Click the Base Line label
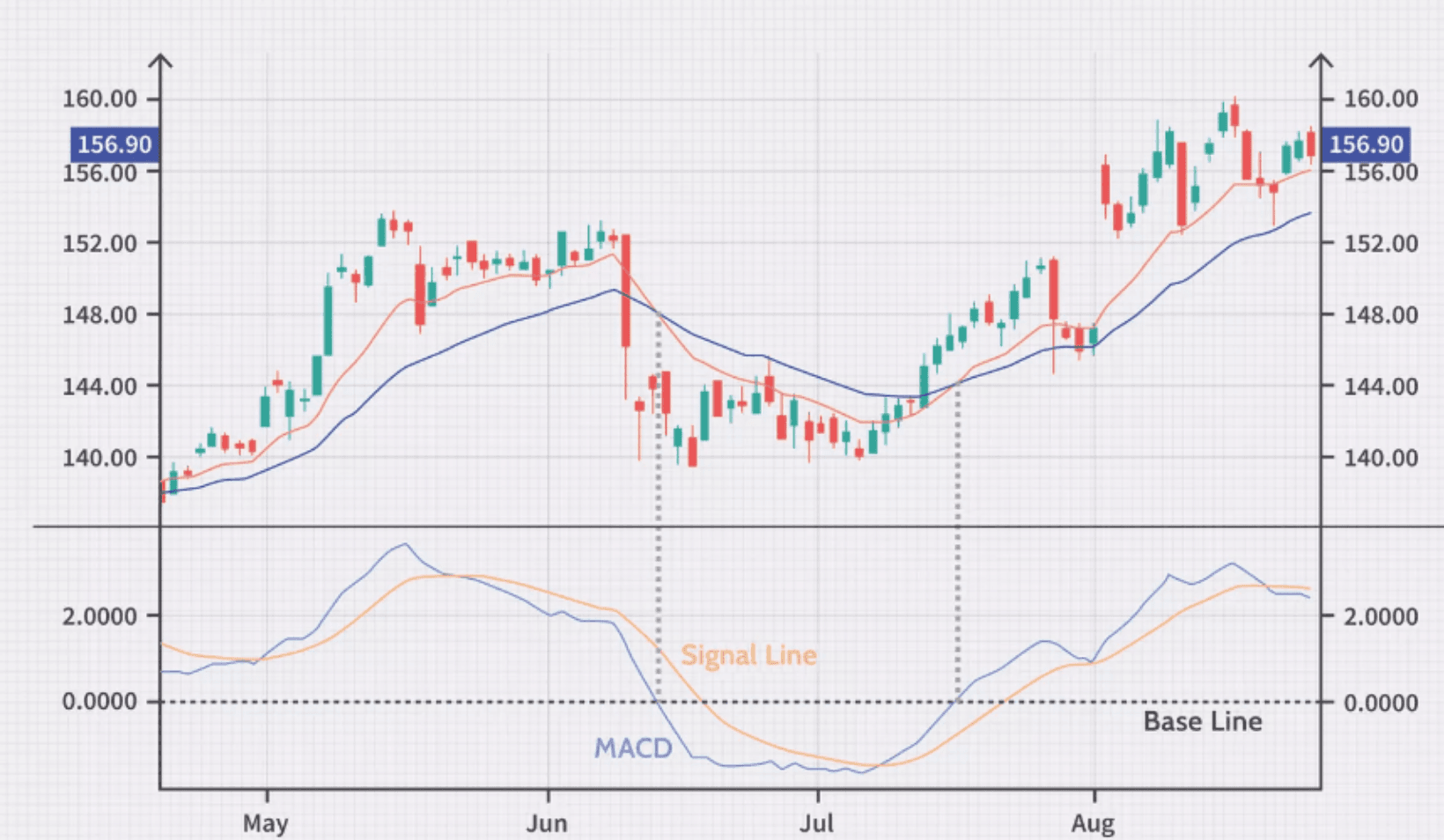1444x840 pixels. tap(1202, 722)
